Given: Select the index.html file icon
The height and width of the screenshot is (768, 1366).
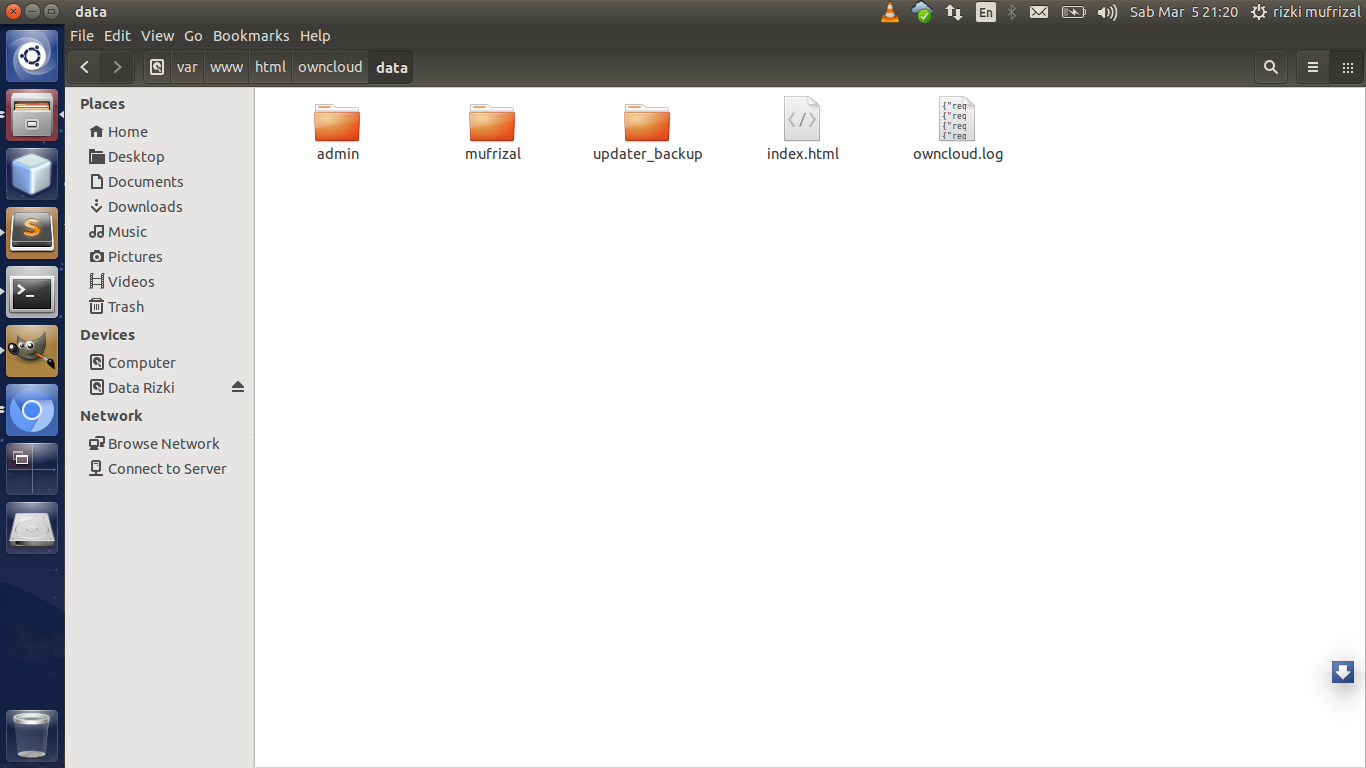Looking at the screenshot, I should (x=802, y=120).
